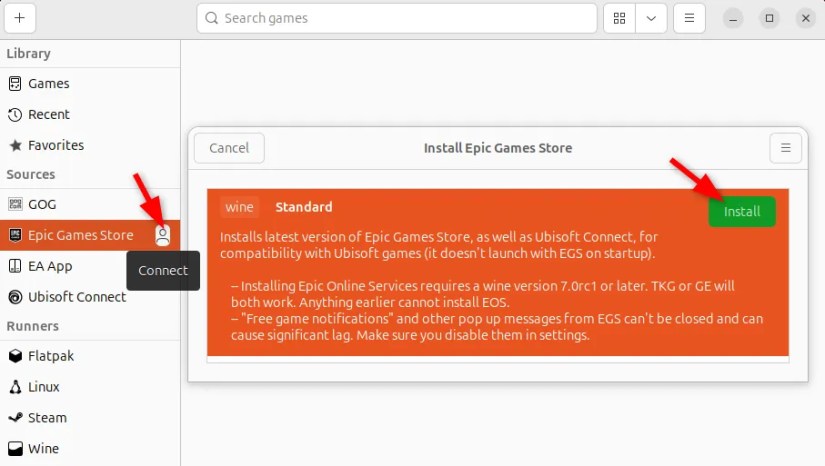Click the Wine runner icon
Viewport: 825px width, 466px height.
[x=15, y=449]
